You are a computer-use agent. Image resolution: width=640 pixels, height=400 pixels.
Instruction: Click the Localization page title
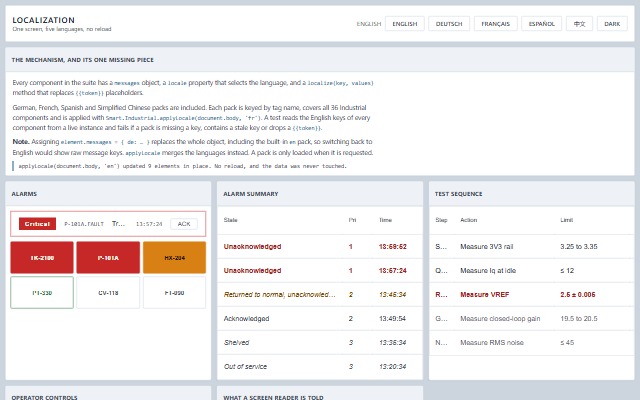pos(43,20)
